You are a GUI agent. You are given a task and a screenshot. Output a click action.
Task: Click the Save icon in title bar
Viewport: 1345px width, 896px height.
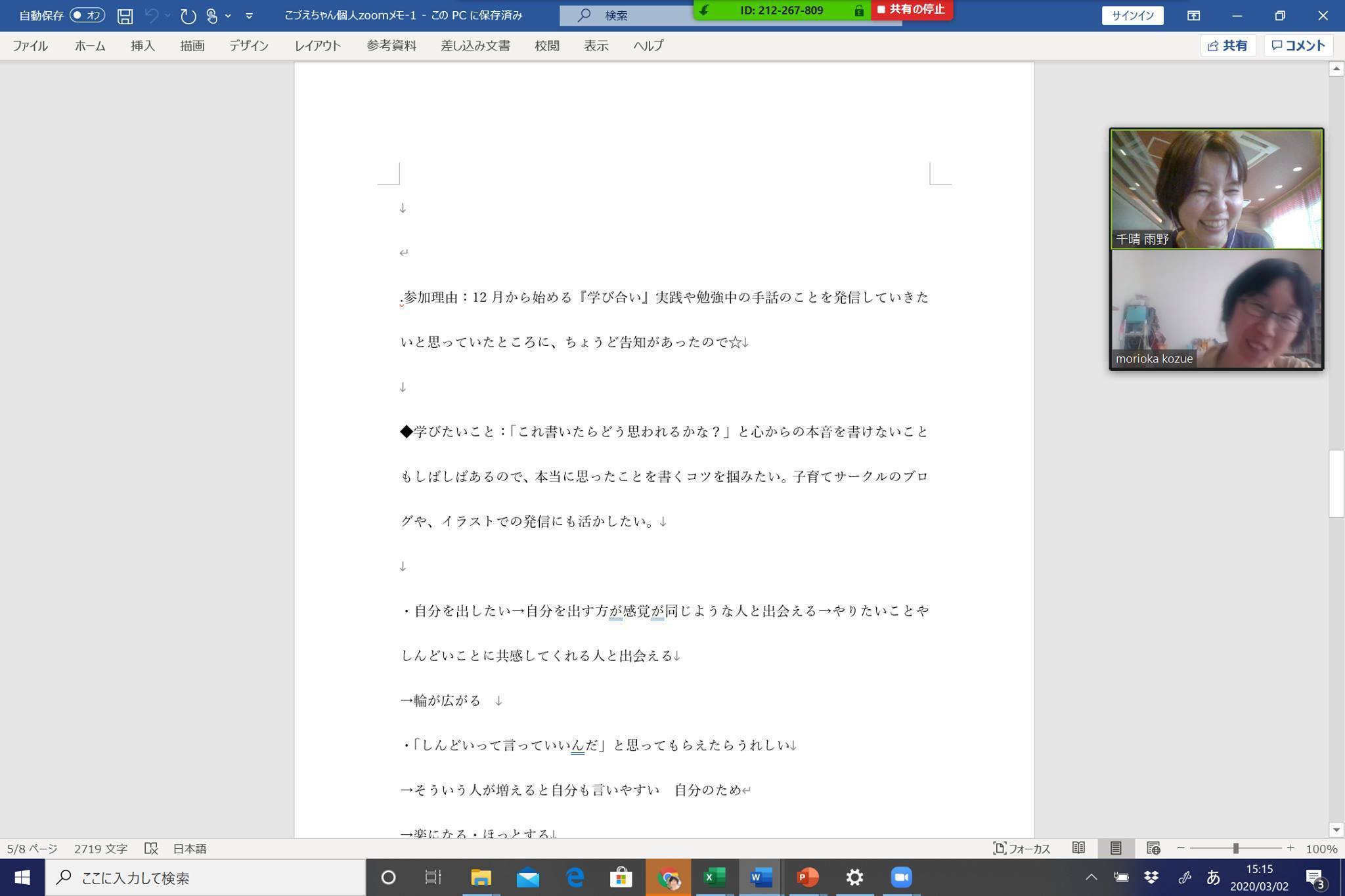pos(125,16)
